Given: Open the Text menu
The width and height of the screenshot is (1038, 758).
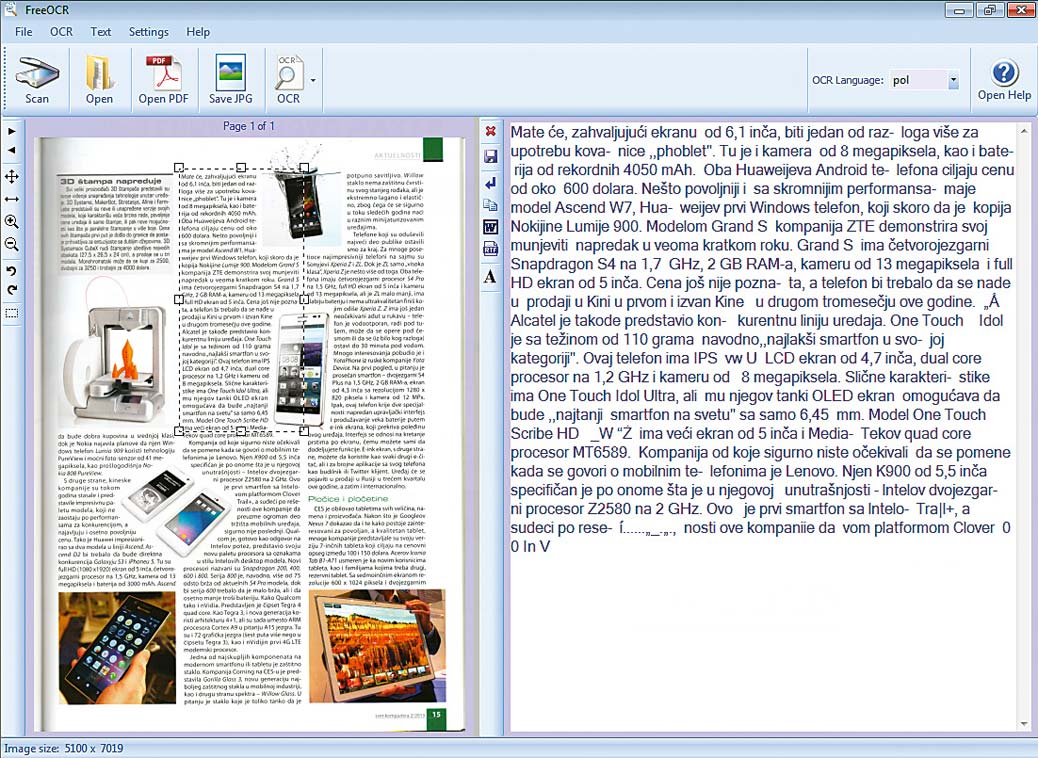Looking at the screenshot, I should 101,32.
